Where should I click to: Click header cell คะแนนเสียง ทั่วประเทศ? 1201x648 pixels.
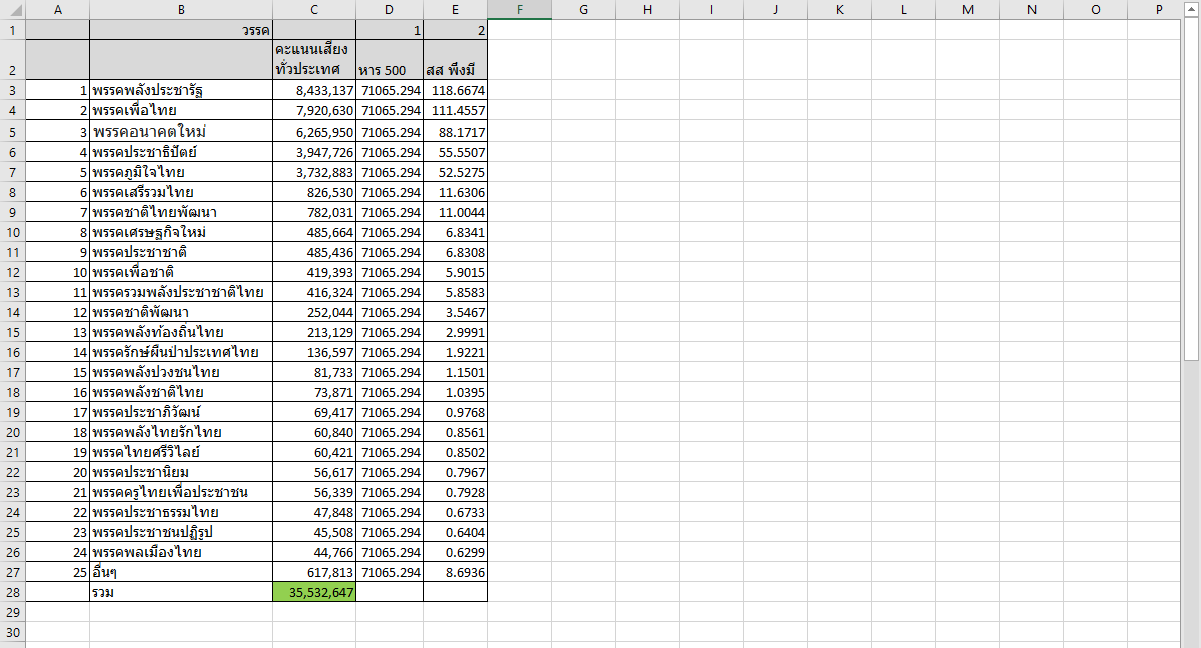(x=314, y=60)
